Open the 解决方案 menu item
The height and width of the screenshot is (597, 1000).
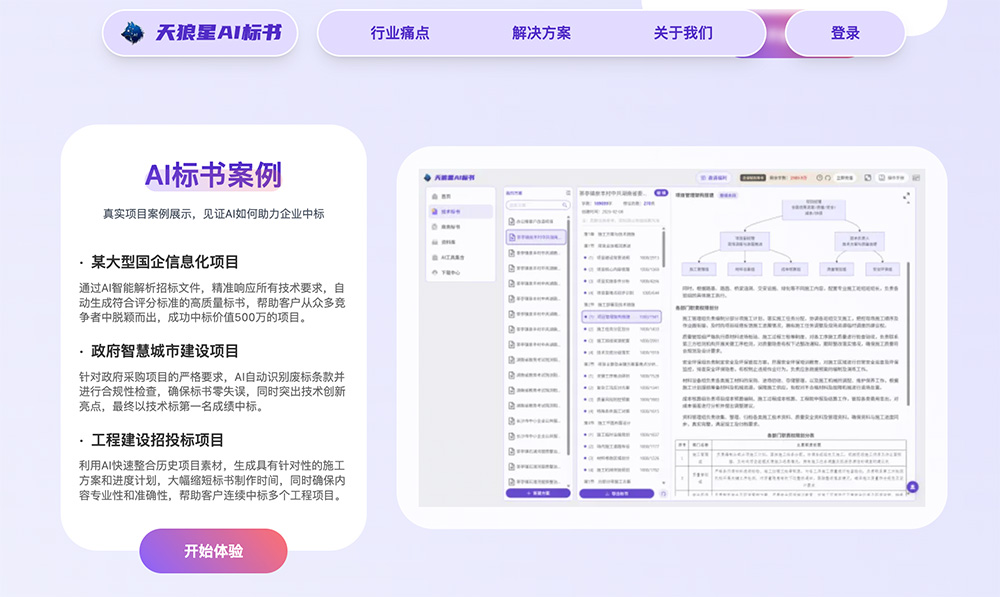pos(541,32)
